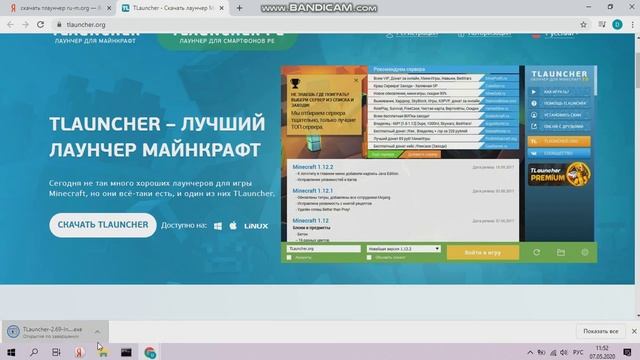This screenshot has width=640, height=360.
Task: Close the downloads bar
Action: coord(634,331)
